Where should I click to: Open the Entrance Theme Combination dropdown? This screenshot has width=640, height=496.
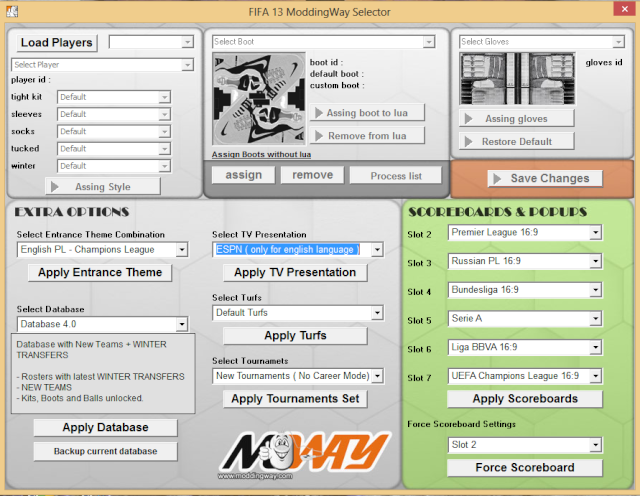pos(102,249)
